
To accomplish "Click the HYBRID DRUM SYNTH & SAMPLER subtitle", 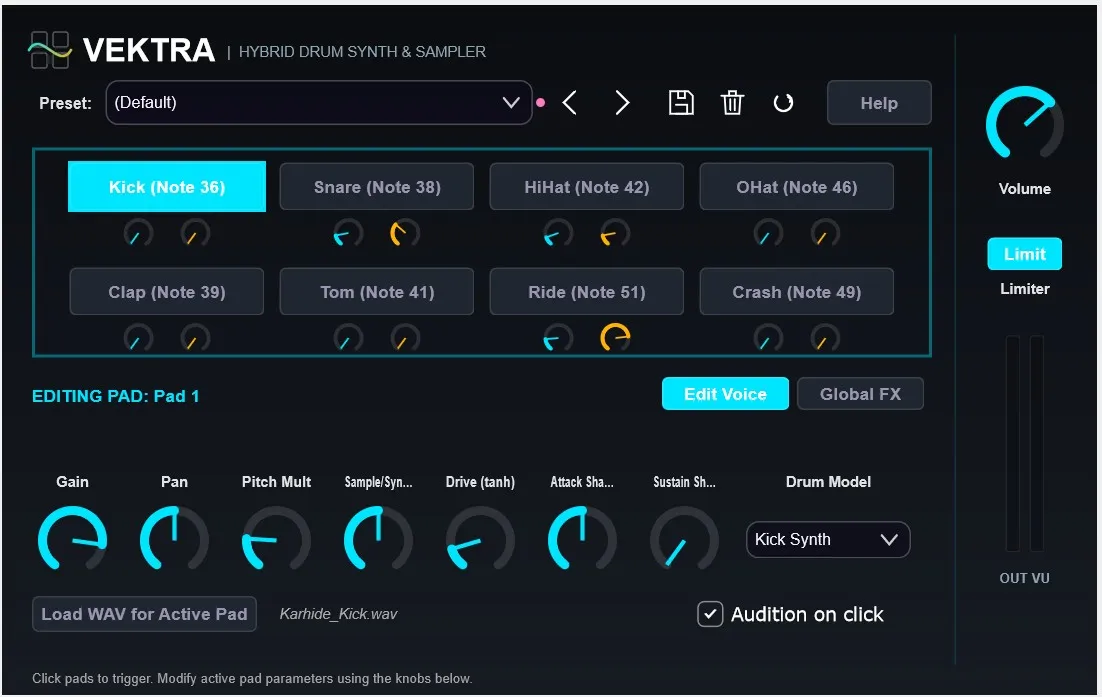I will coord(362,51).
